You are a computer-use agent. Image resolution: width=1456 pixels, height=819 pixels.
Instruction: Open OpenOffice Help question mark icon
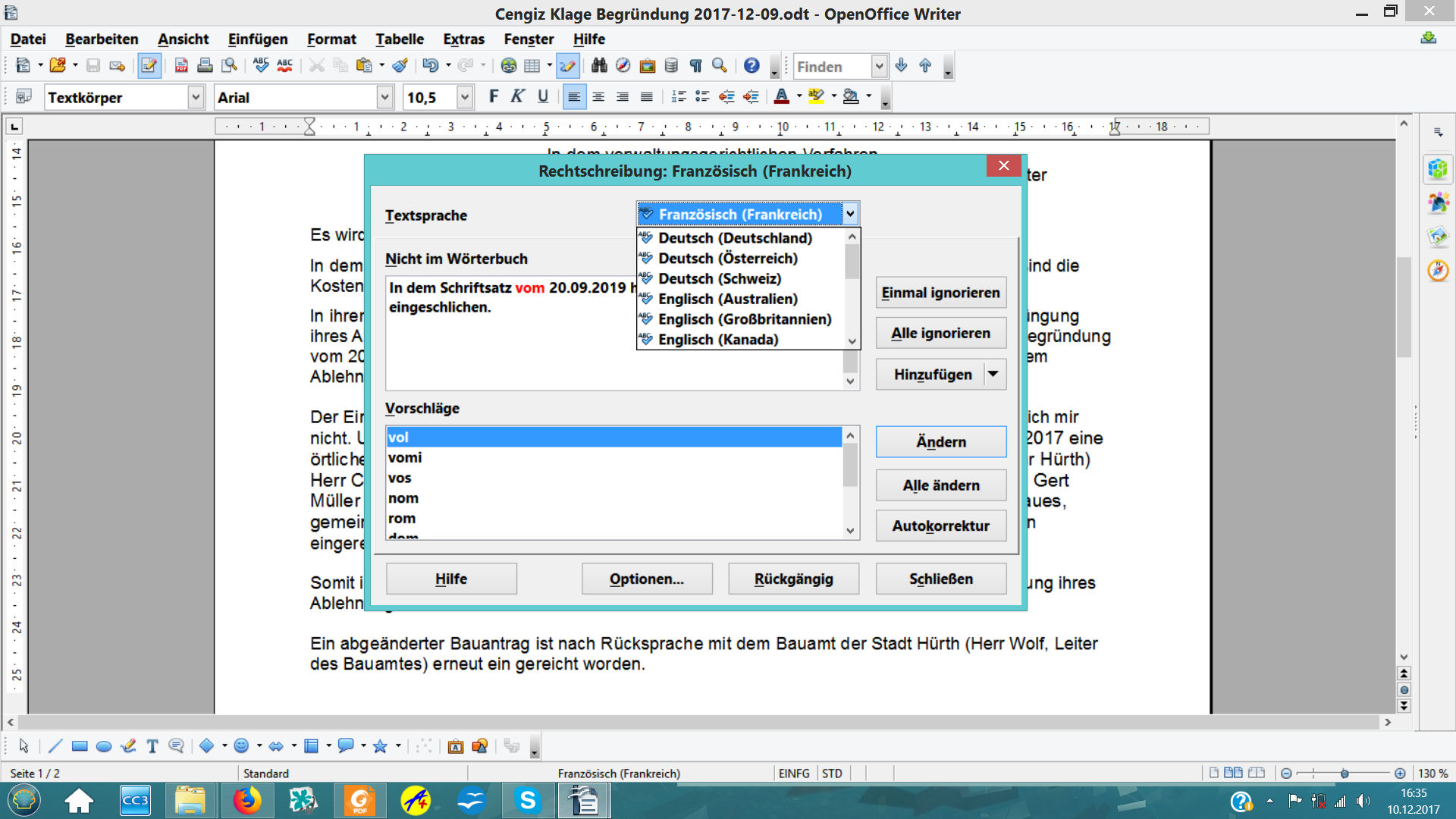(x=752, y=66)
